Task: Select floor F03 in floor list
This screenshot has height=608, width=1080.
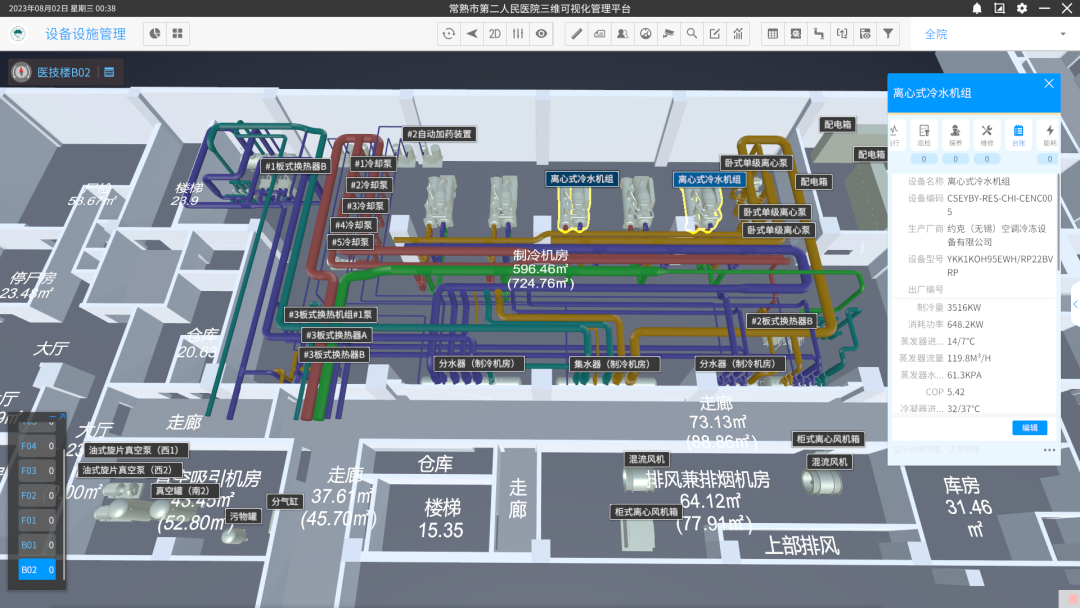Action: (37, 470)
